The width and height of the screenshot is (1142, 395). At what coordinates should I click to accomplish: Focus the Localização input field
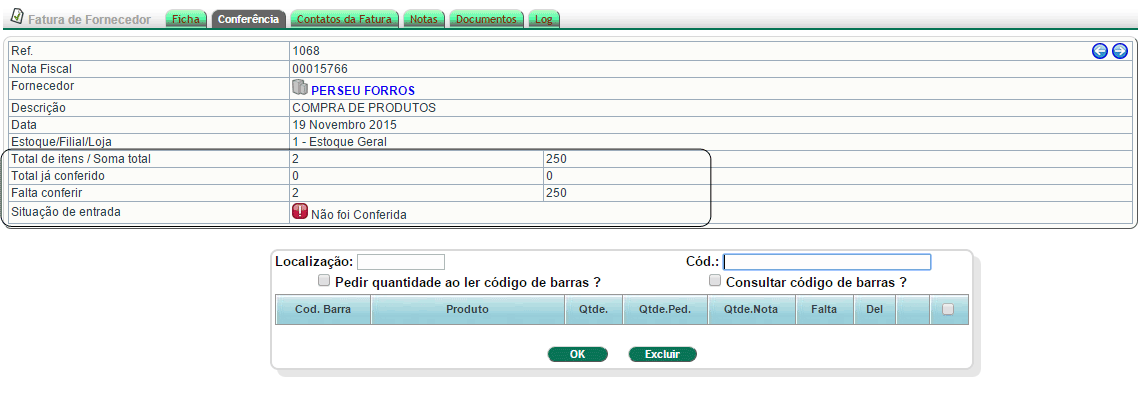401,262
